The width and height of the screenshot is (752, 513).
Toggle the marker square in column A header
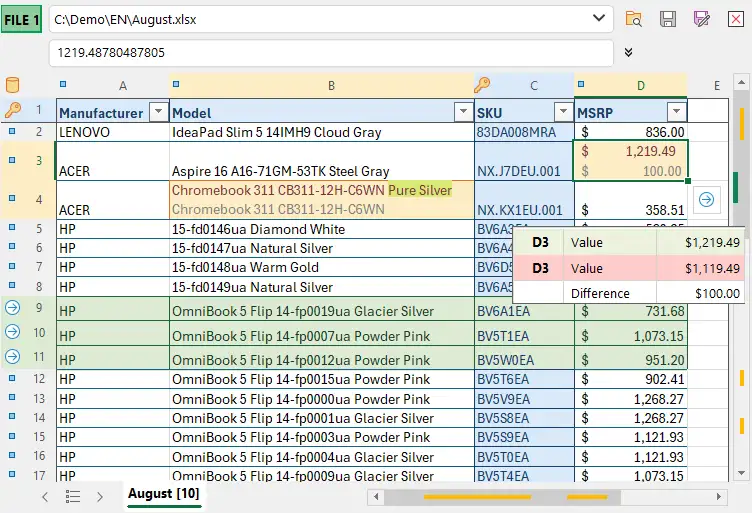pos(63,84)
